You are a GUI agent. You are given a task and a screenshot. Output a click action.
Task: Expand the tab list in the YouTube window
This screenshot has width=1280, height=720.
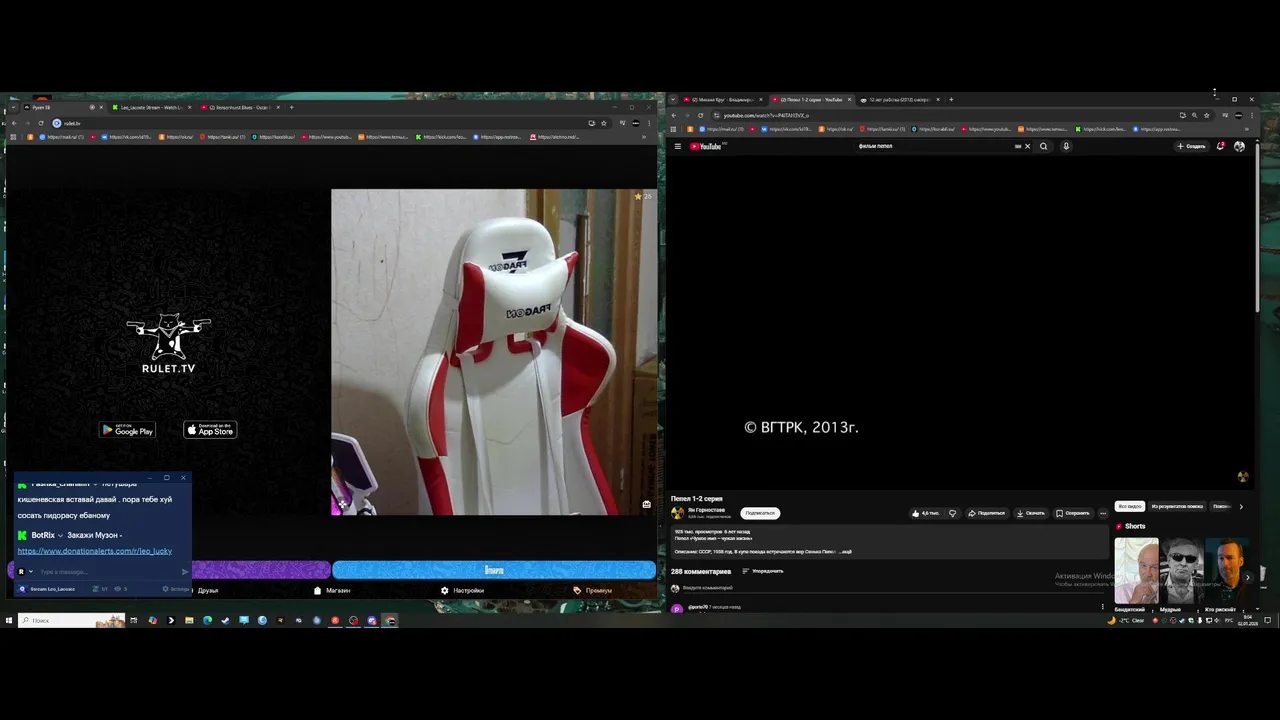673,100
